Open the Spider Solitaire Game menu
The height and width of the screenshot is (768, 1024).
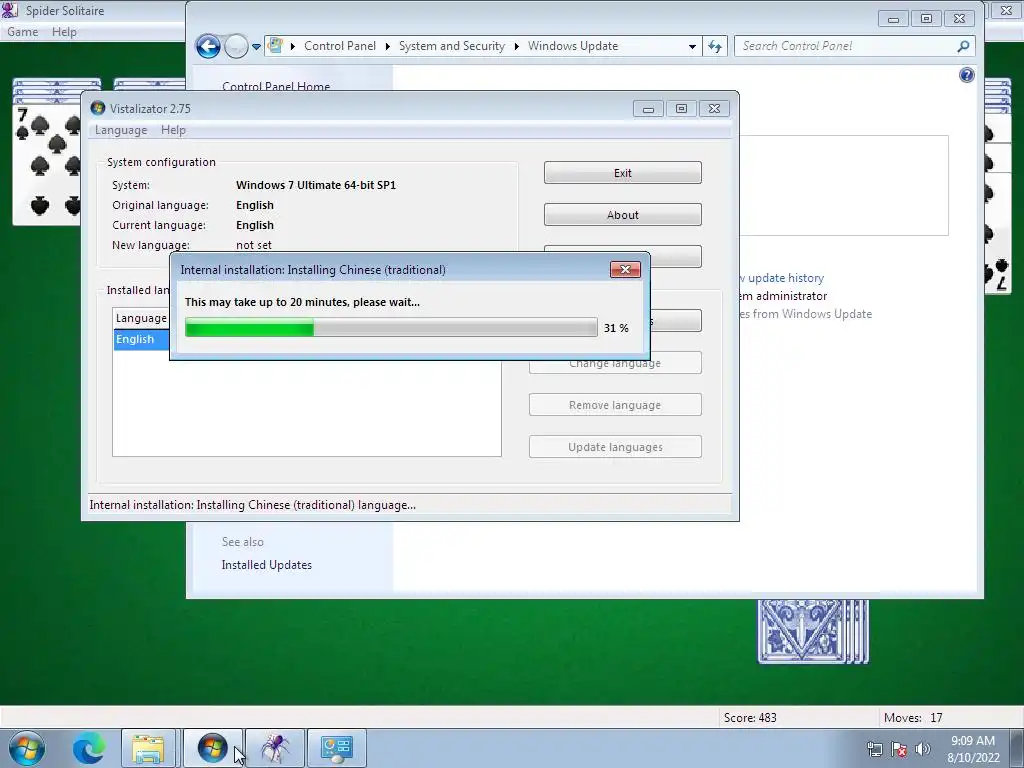coord(22,32)
